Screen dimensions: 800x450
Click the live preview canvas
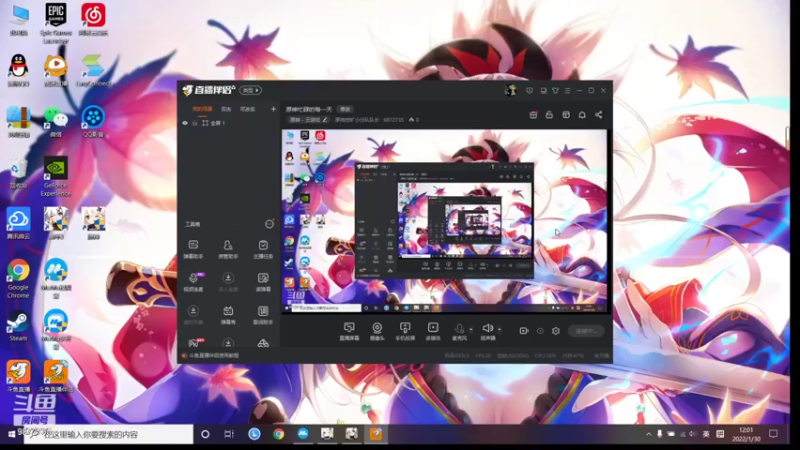(444, 221)
